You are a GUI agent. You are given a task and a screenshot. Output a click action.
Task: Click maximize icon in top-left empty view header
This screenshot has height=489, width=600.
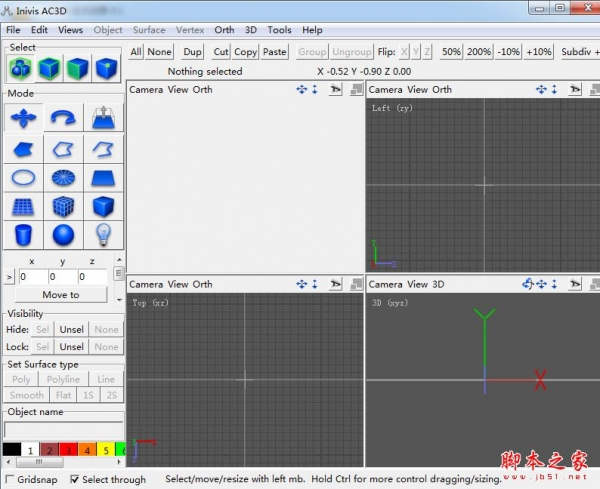[x=357, y=90]
